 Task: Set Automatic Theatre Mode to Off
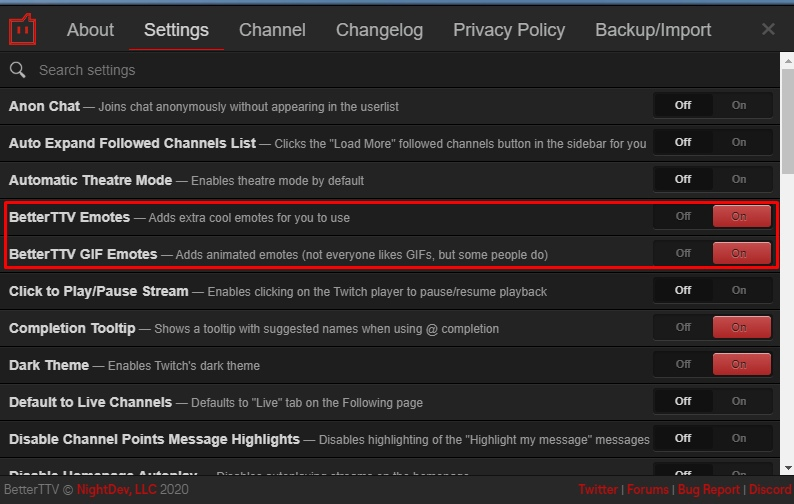click(x=683, y=179)
